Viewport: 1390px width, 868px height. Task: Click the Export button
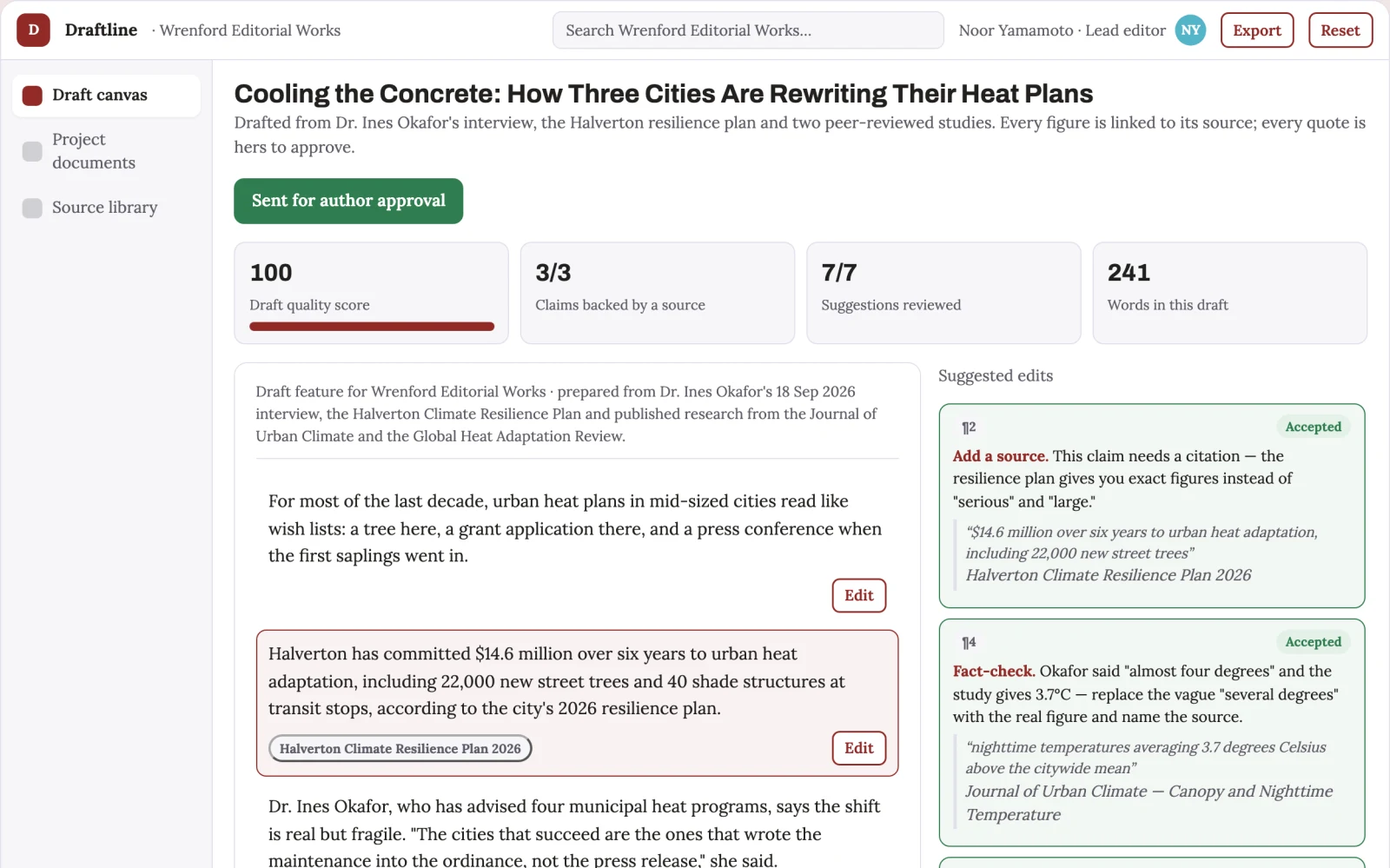point(1257,30)
